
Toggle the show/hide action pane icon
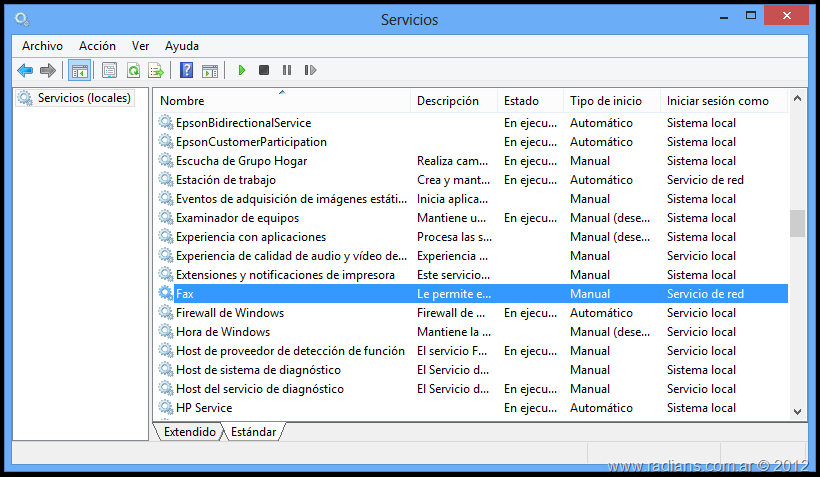tap(210, 70)
